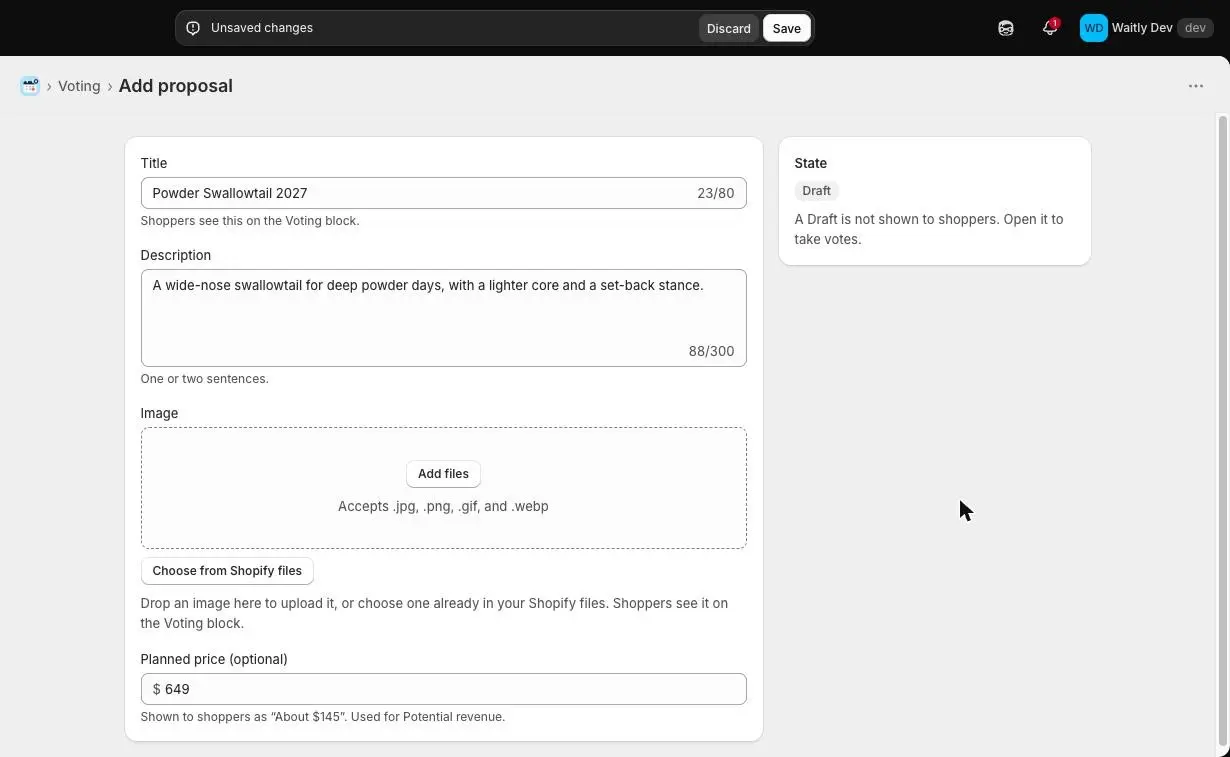Click the image drop zone text
This screenshot has height=757, width=1230.
coord(443,506)
